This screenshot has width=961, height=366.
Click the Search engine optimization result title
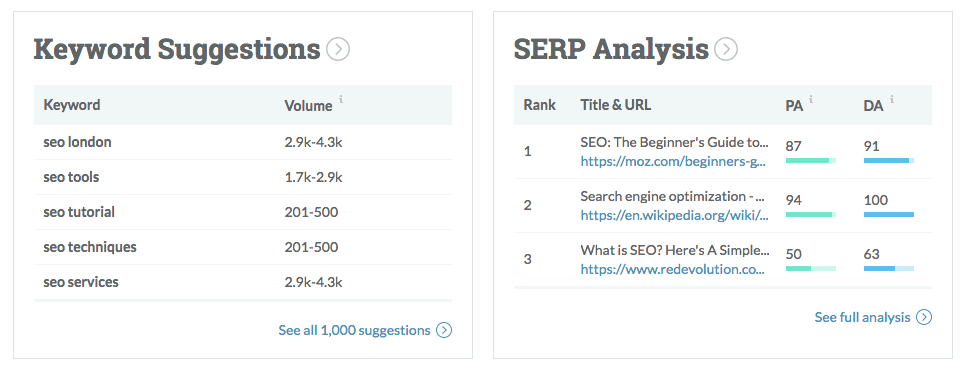(673, 197)
